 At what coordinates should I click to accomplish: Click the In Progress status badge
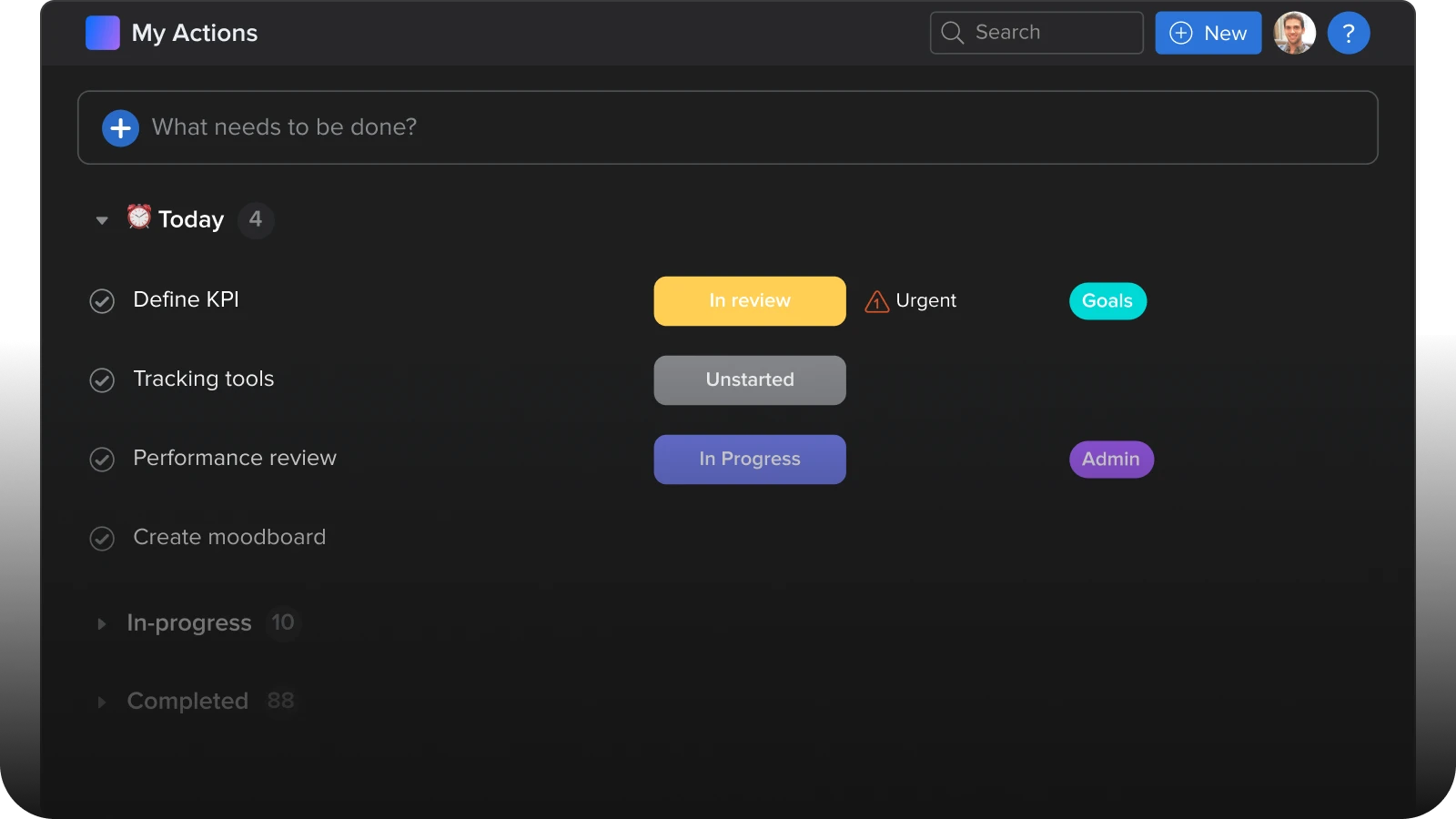(x=749, y=460)
